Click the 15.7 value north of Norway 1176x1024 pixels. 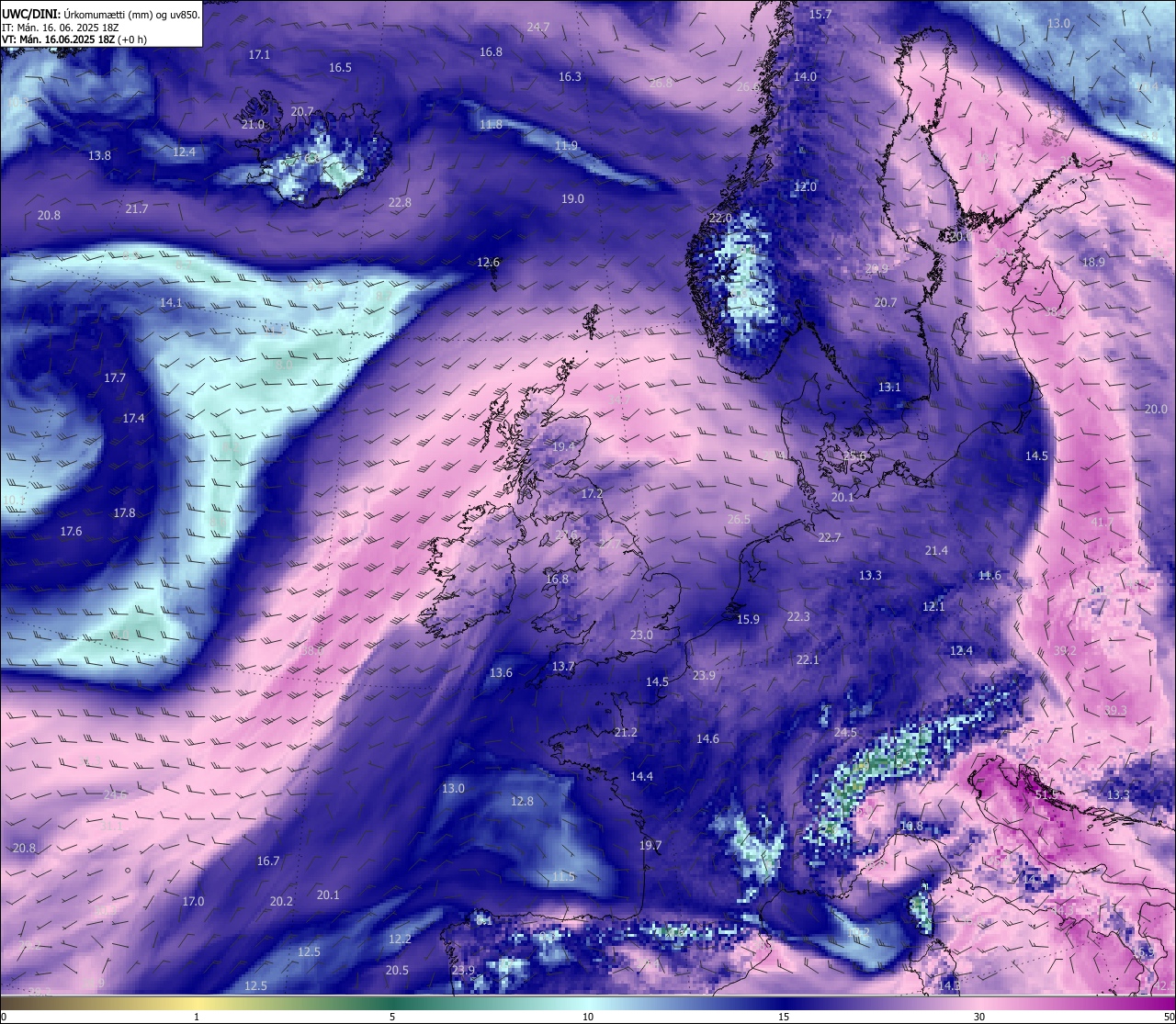tap(820, 14)
